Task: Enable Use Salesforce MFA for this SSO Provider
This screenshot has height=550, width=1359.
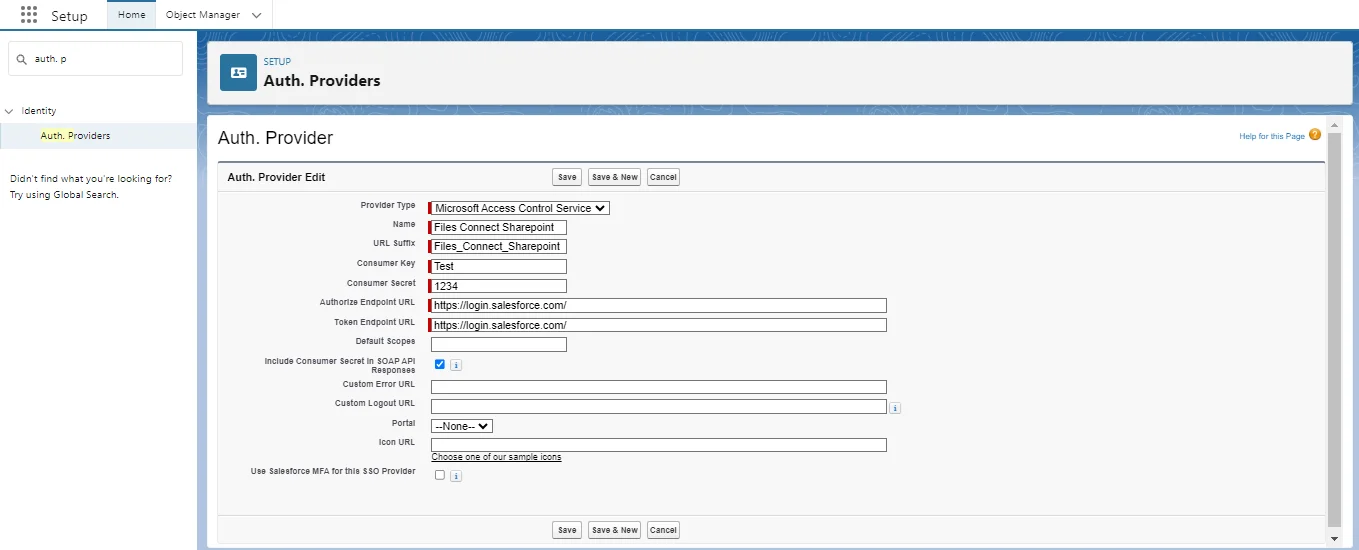Action: click(x=440, y=475)
